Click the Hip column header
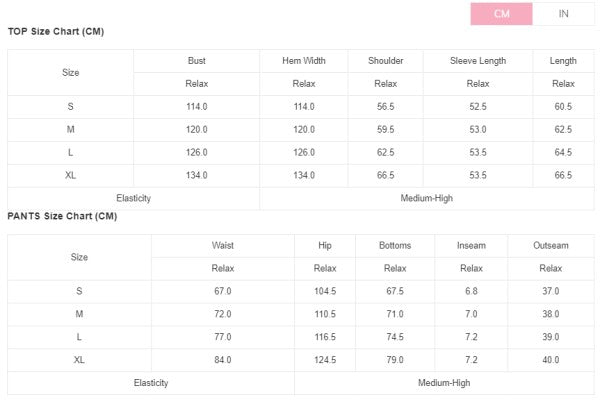The height and width of the screenshot is (402, 600). pyautogui.click(x=324, y=245)
